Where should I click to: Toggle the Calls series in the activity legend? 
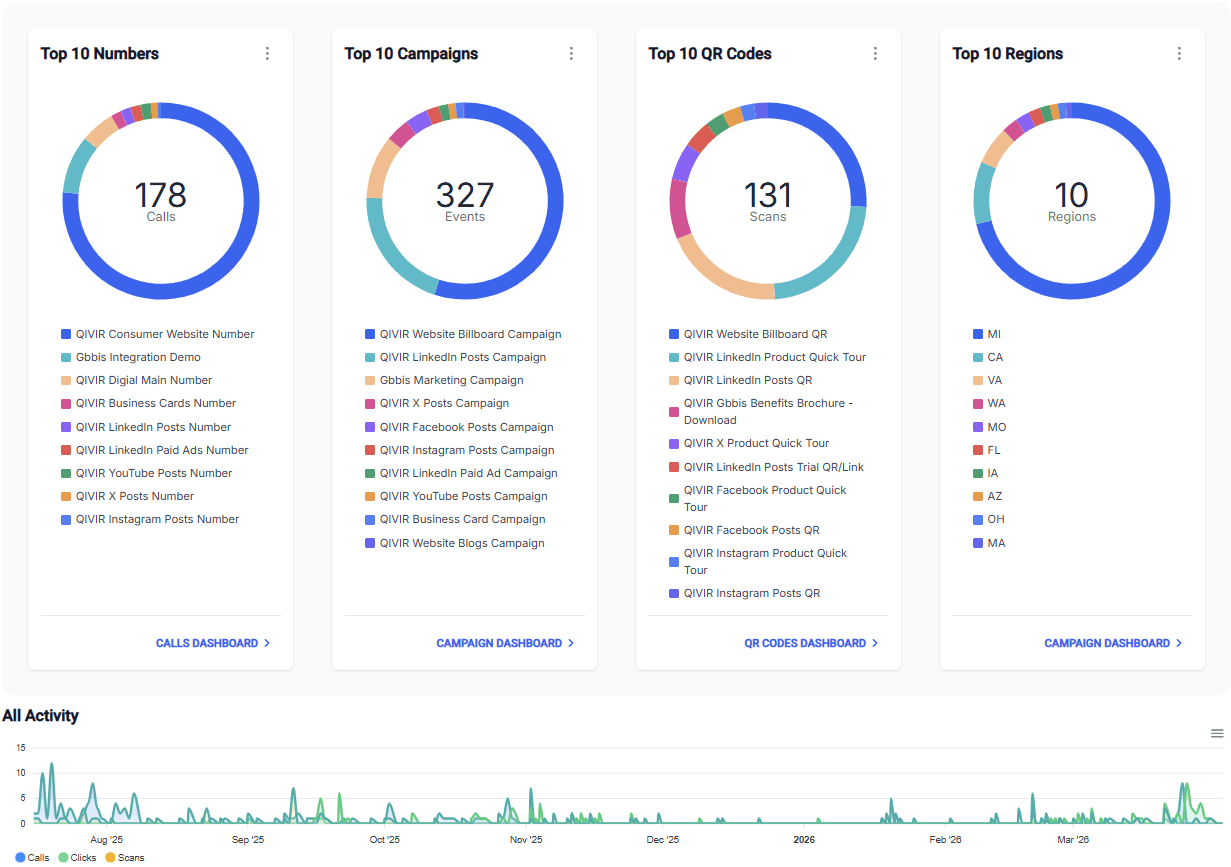coord(33,857)
